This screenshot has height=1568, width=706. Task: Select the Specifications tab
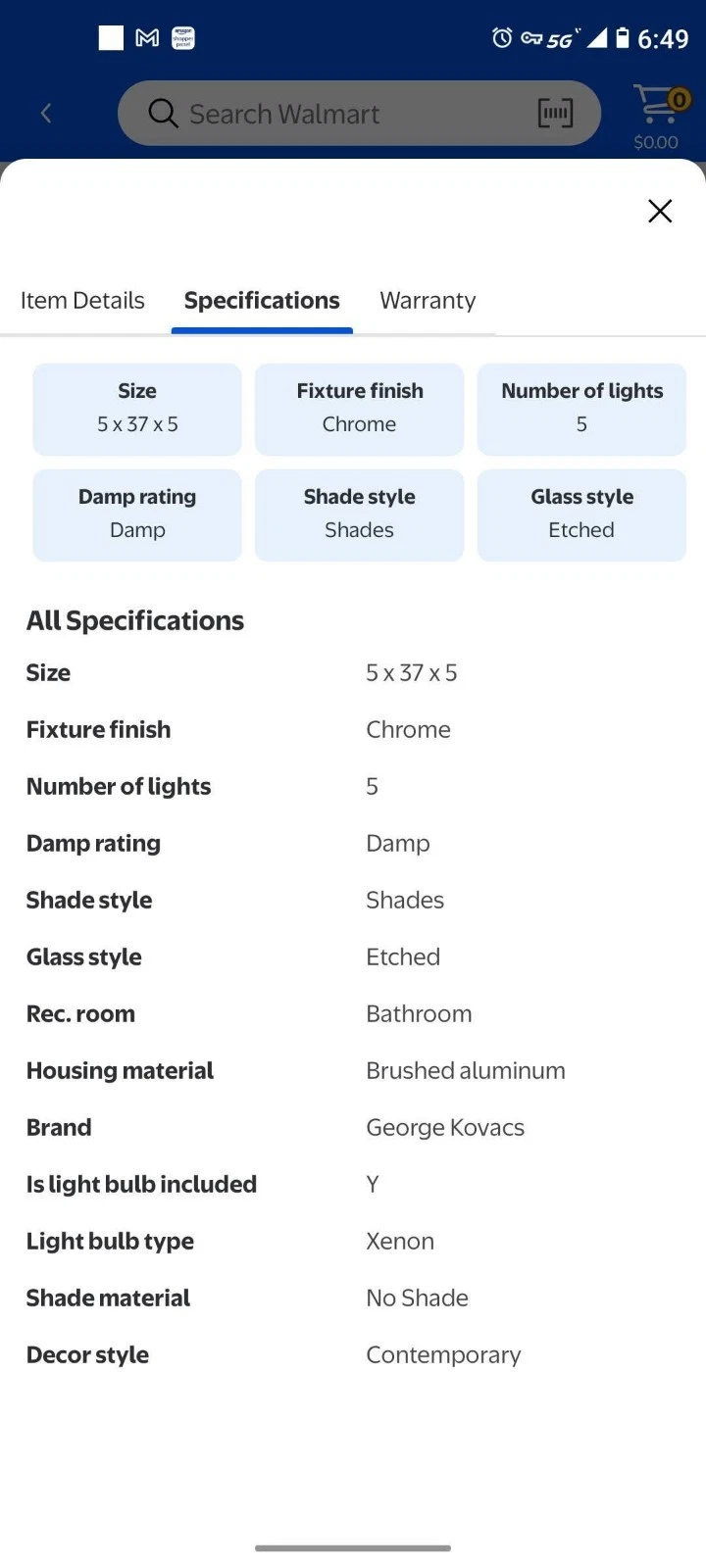click(x=262, y=301)
